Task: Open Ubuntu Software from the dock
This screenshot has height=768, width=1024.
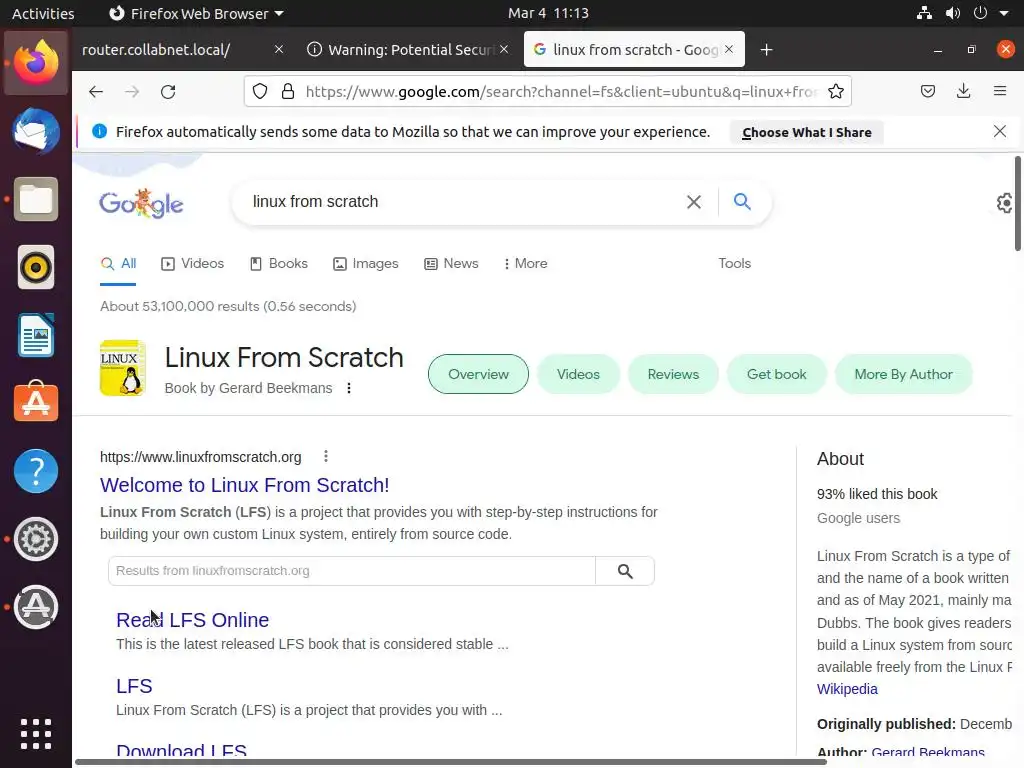Action: 36,402
